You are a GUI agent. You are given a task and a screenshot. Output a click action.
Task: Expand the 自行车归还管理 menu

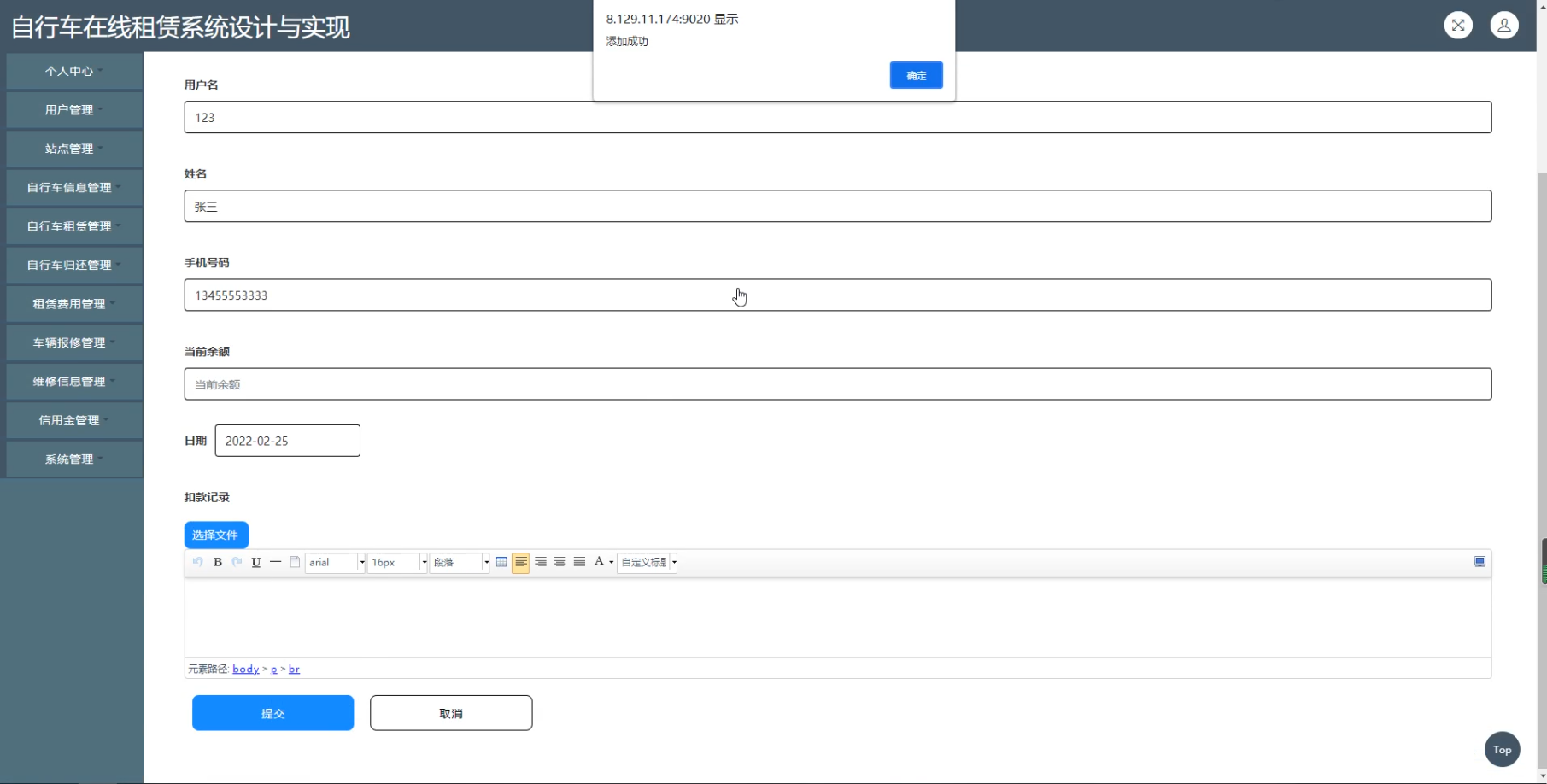coord(73,266)
